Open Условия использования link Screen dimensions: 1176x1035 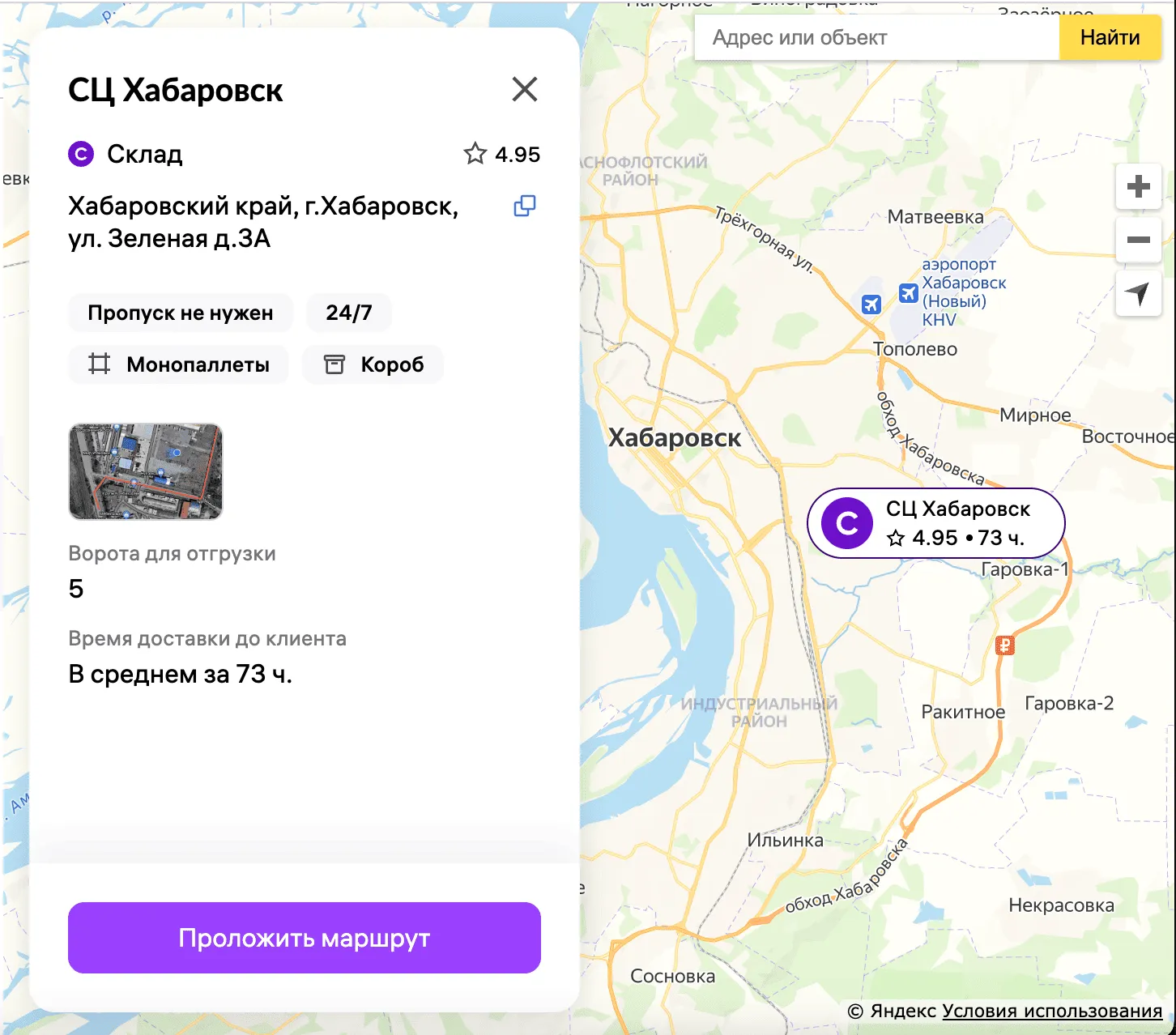[x=1052, y=1011]
